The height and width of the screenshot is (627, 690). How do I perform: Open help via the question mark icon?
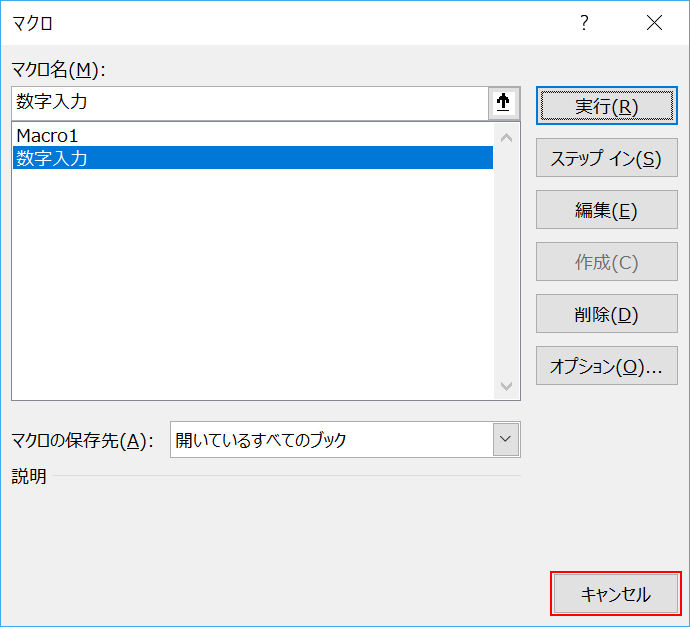pyautogui.click(x=584, y=22)
